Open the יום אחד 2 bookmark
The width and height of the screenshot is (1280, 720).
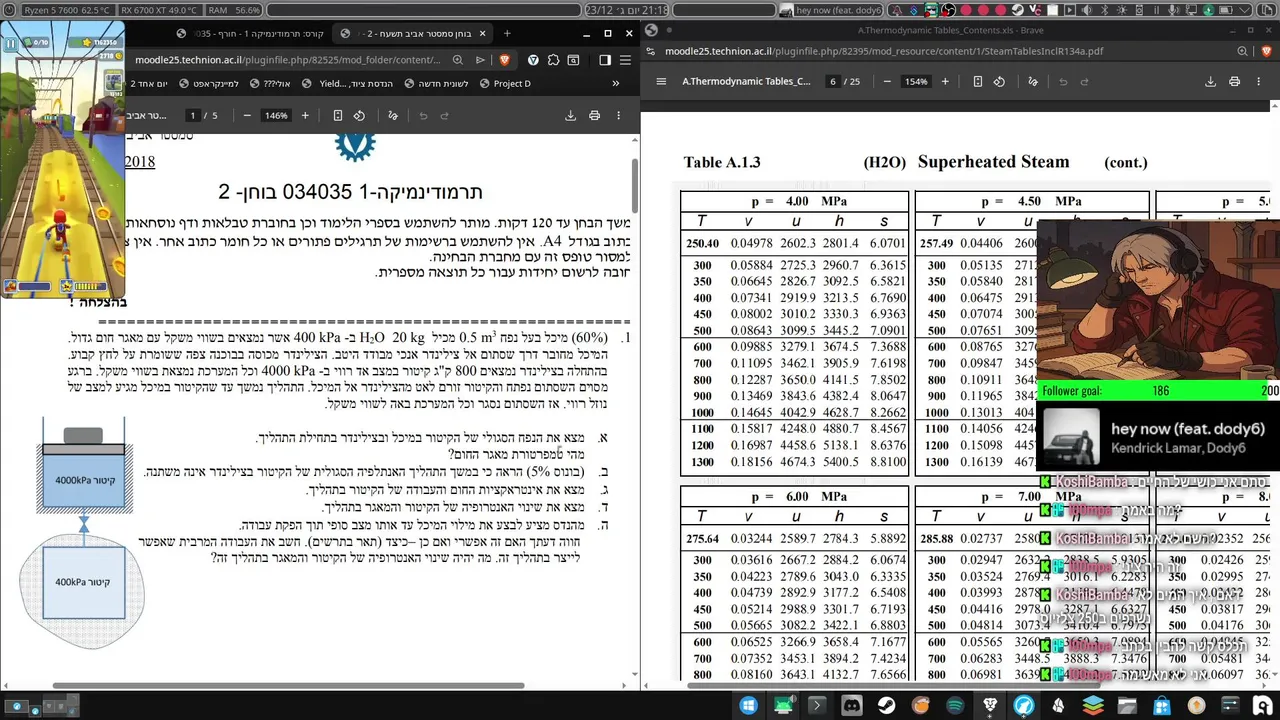pos(149,84)
